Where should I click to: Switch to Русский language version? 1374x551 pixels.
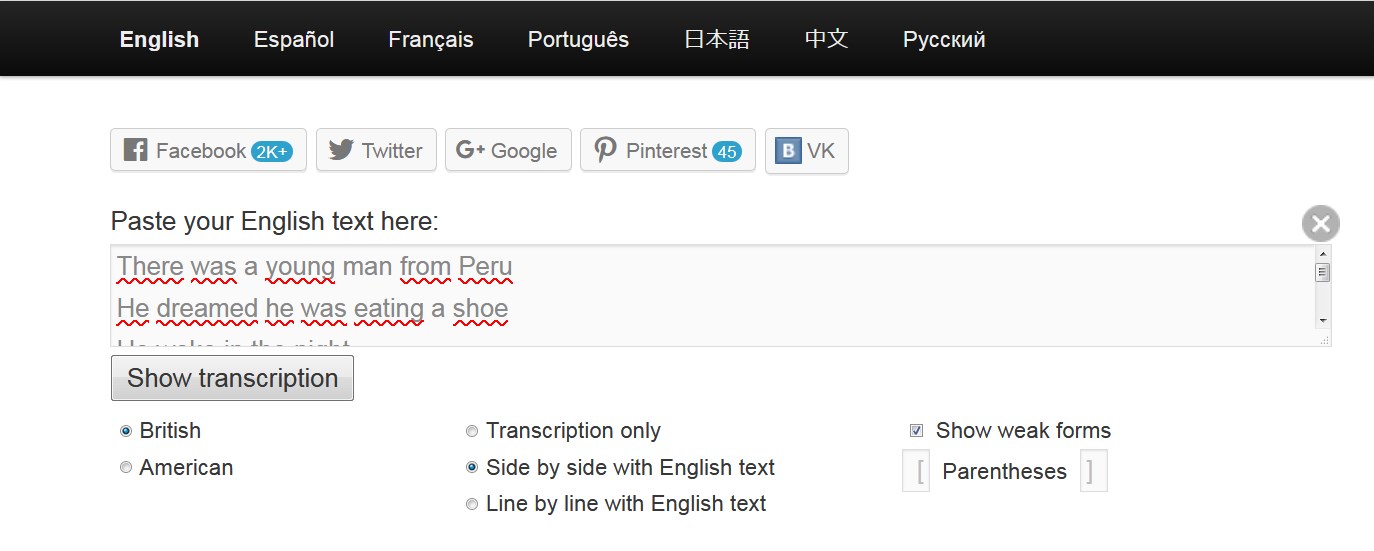click(944, 40)
